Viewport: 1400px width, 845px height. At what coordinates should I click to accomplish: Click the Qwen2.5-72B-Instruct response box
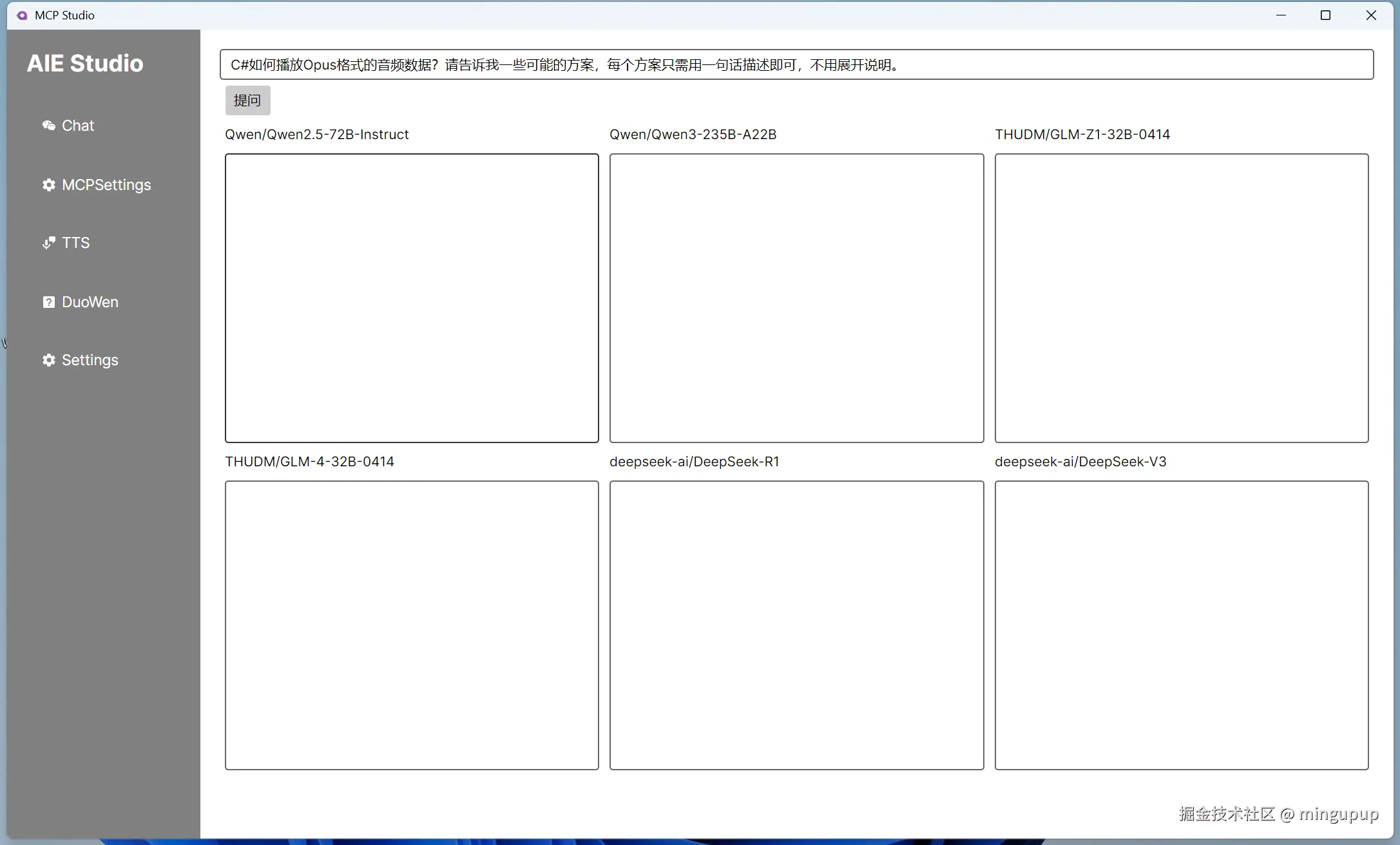[412, 298]
